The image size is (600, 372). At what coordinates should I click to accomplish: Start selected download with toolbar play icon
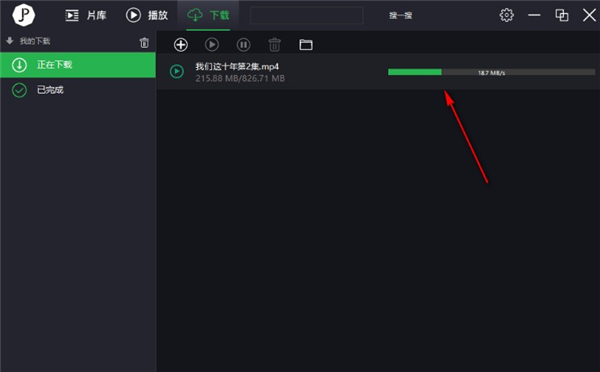(x=212, y=45)
